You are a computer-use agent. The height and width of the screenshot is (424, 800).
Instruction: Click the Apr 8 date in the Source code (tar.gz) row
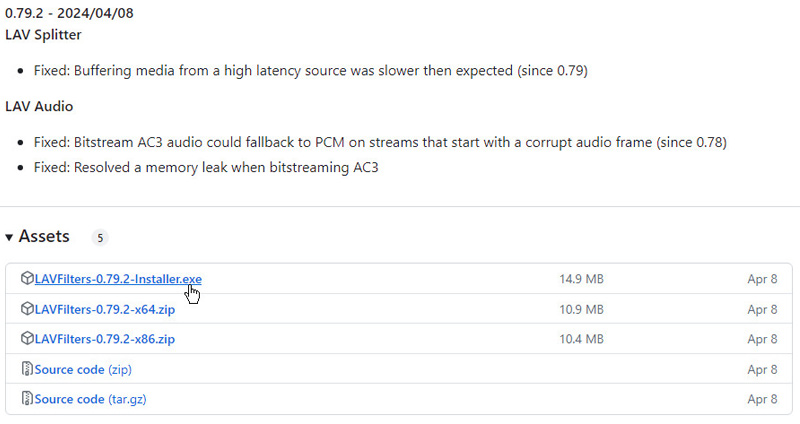(x=761, y=399)
